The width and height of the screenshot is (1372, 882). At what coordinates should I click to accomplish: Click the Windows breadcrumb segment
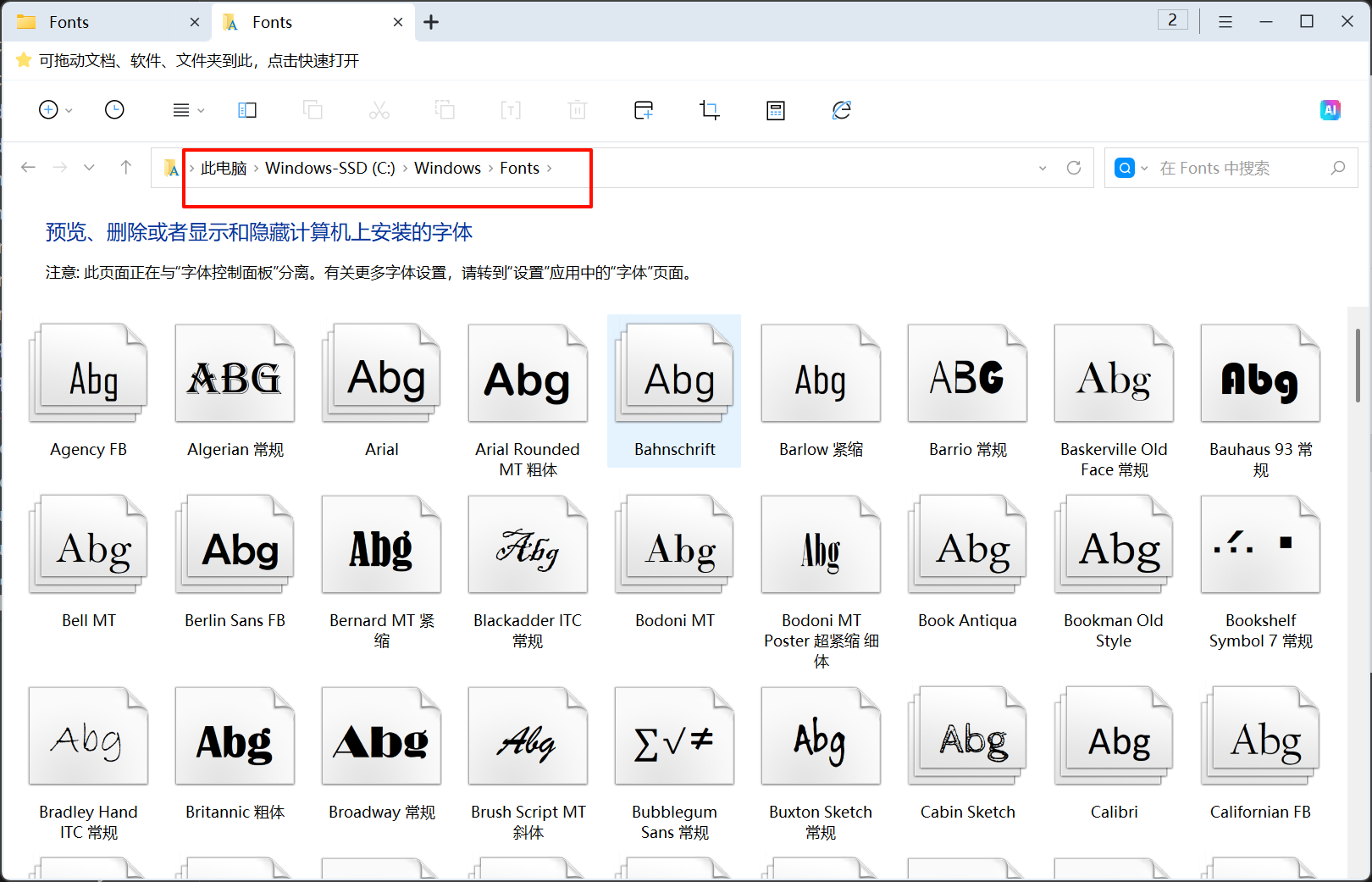click(x=447, y=168)
